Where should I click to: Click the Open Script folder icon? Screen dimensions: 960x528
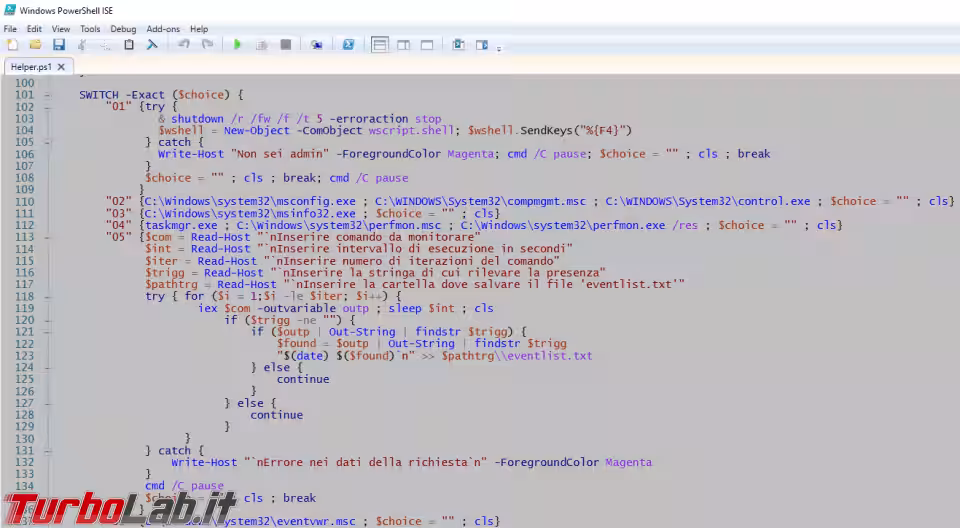point(35,45)
